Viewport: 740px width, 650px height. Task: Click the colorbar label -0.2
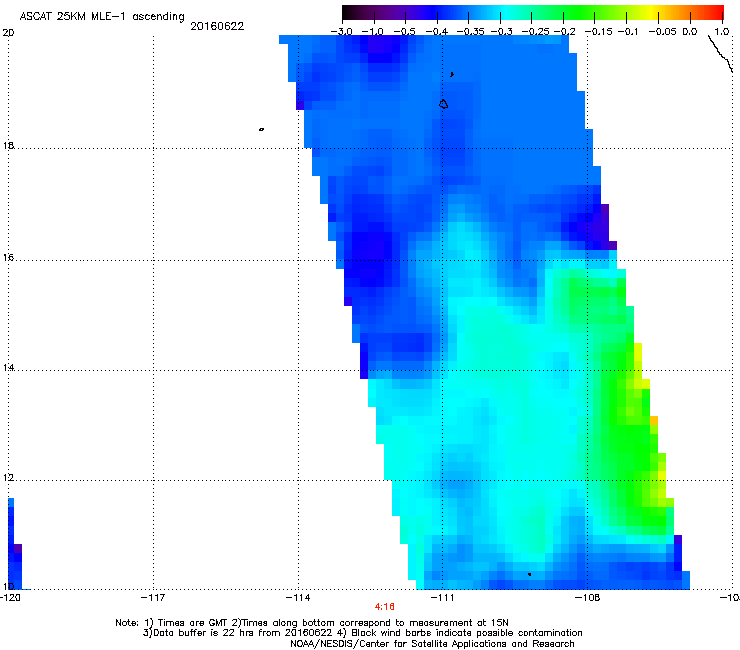pos(564,32)
